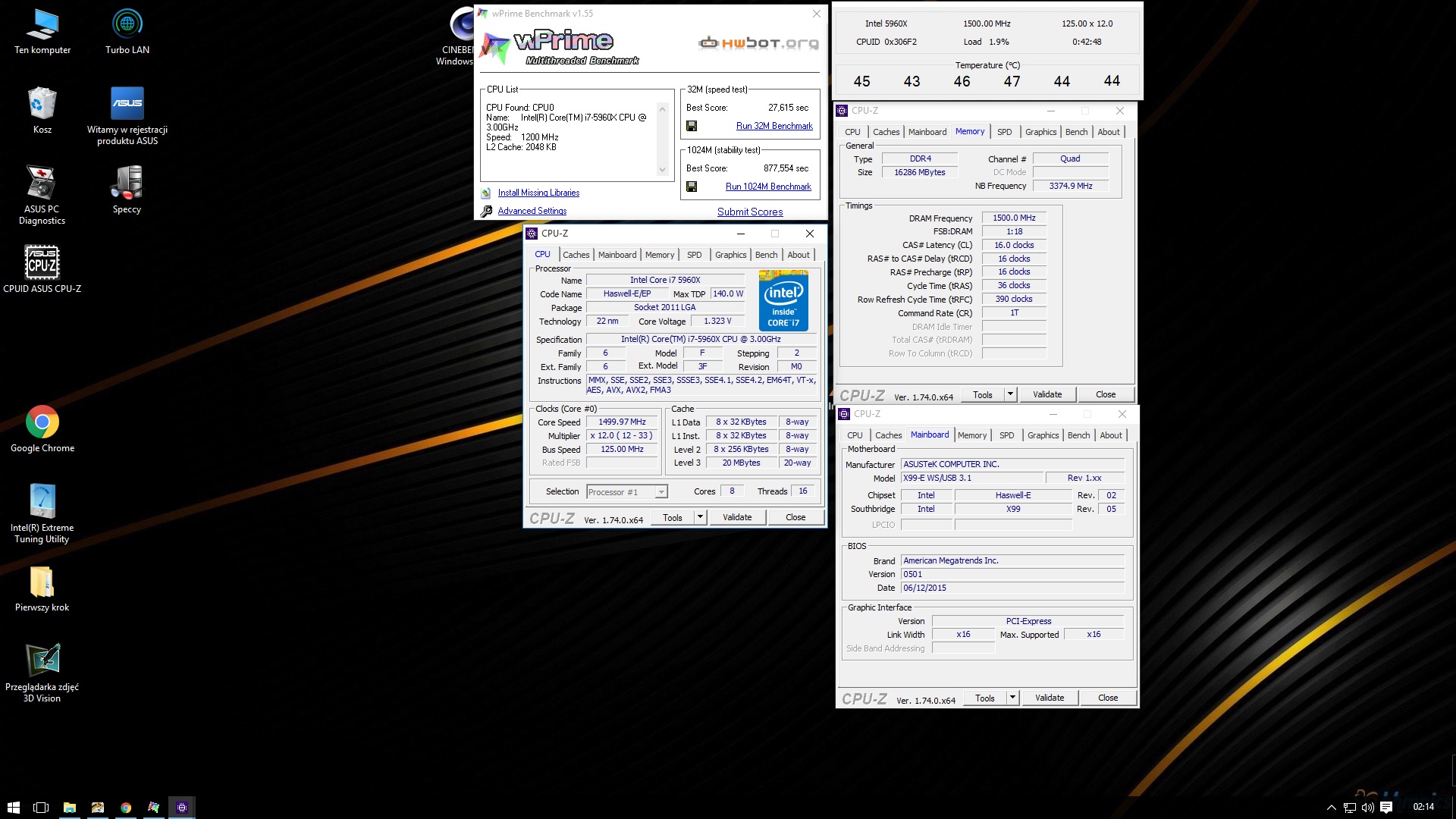Click the Windows Start button
This screenshot has width=1456, height=819.
pyautogui.click(x=14, y=808)
